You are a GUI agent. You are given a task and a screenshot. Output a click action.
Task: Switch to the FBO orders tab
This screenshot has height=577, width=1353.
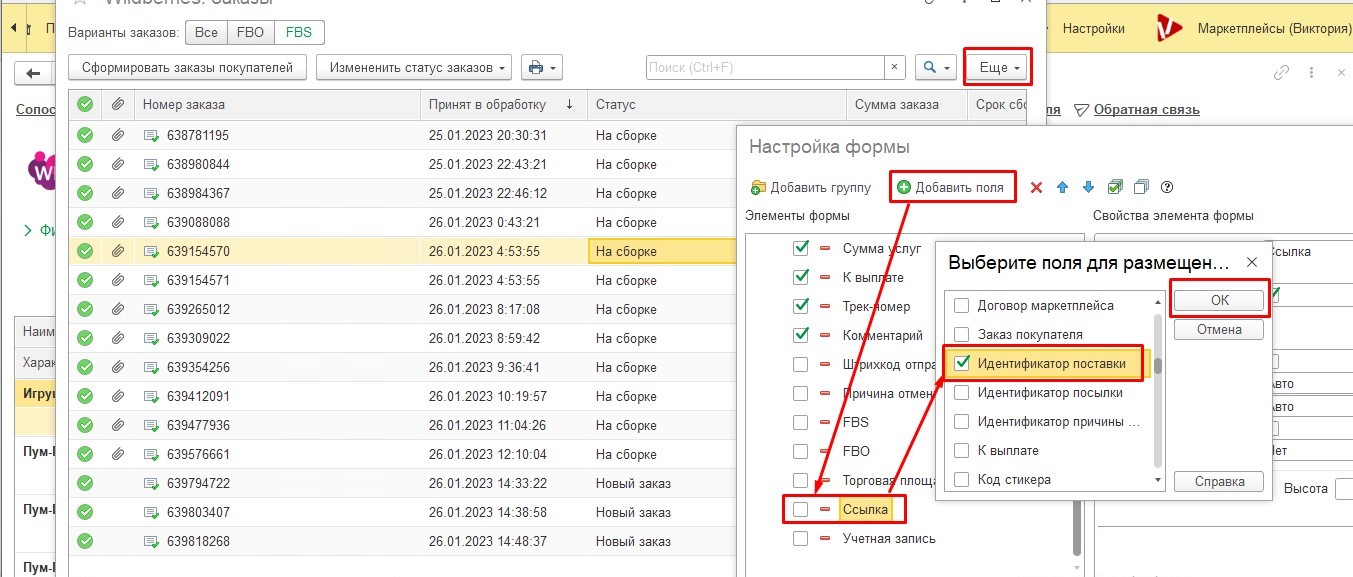(250, 32)
